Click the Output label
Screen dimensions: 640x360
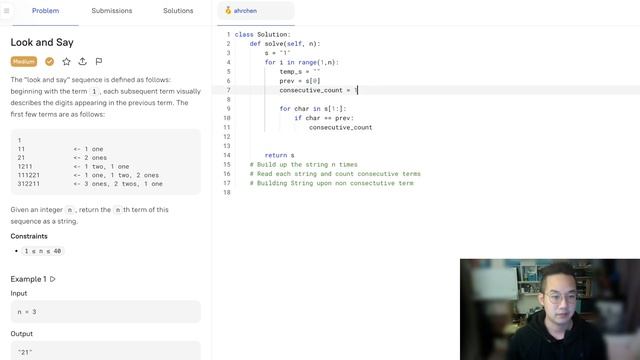[22, 334]
